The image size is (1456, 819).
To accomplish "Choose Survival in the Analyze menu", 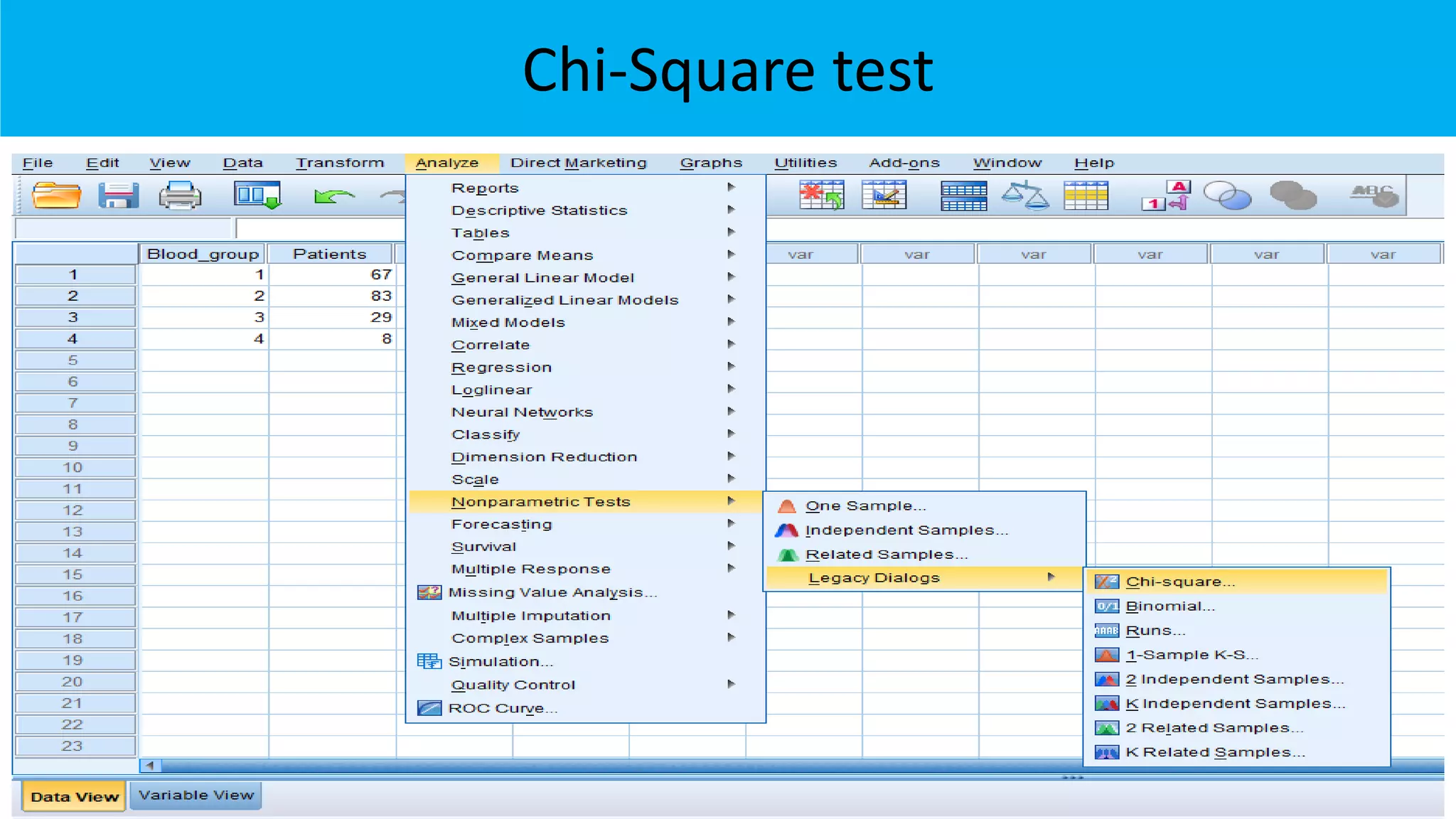I will click(587, 547).
